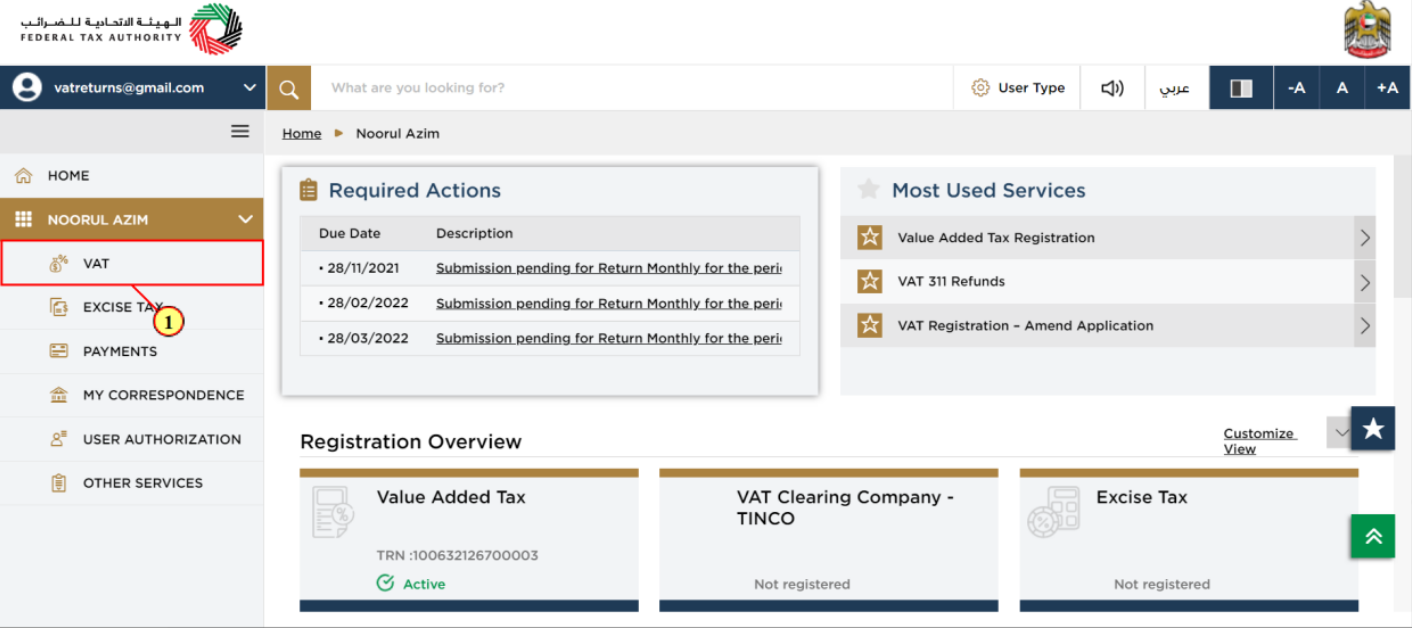Click the Noorul Azim breadcrumb text
Image resolution: width=1412 pixels, height=628 pixels.
(397, 133)
